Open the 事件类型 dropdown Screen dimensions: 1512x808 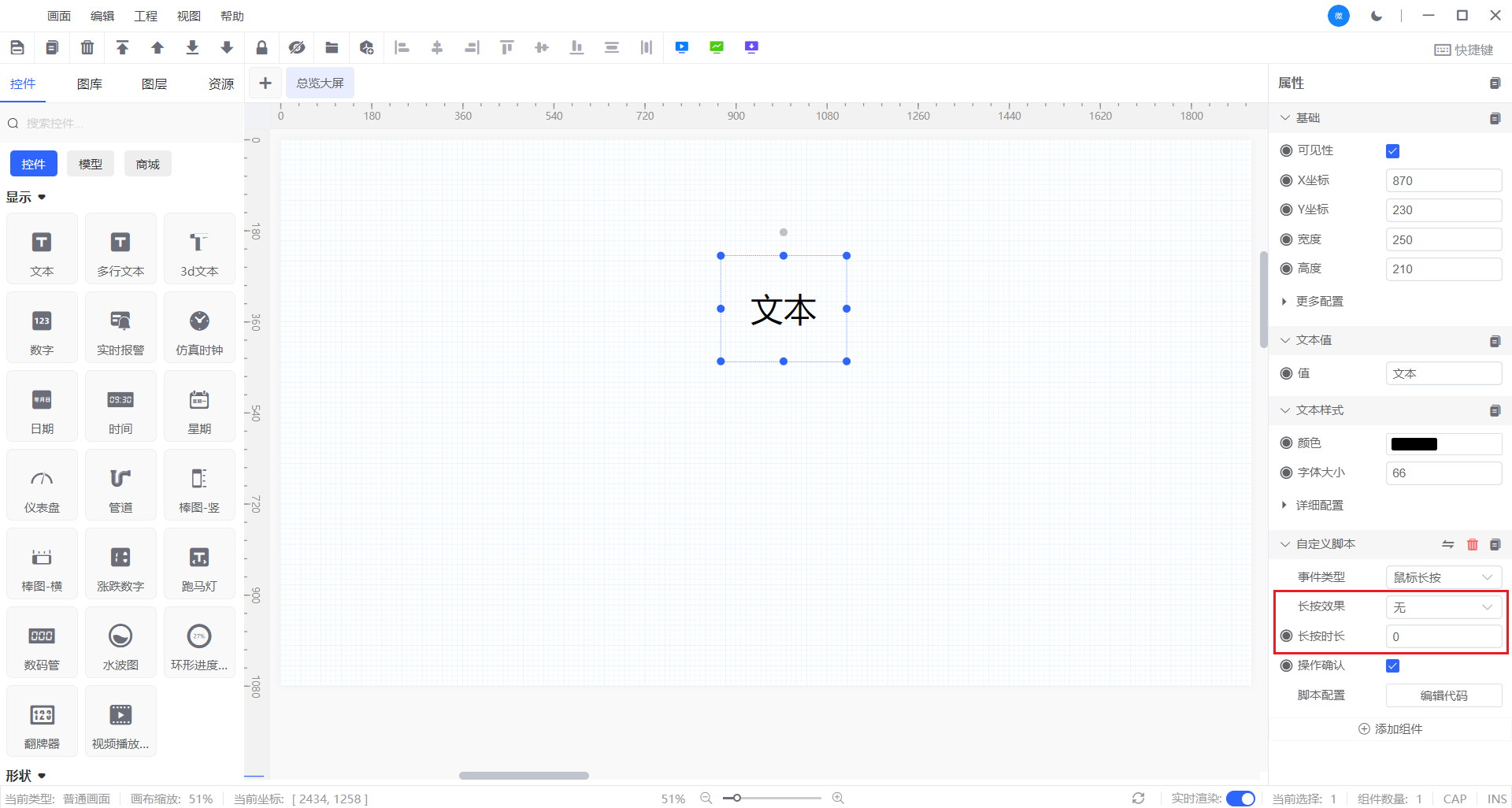coord(1443,577)
